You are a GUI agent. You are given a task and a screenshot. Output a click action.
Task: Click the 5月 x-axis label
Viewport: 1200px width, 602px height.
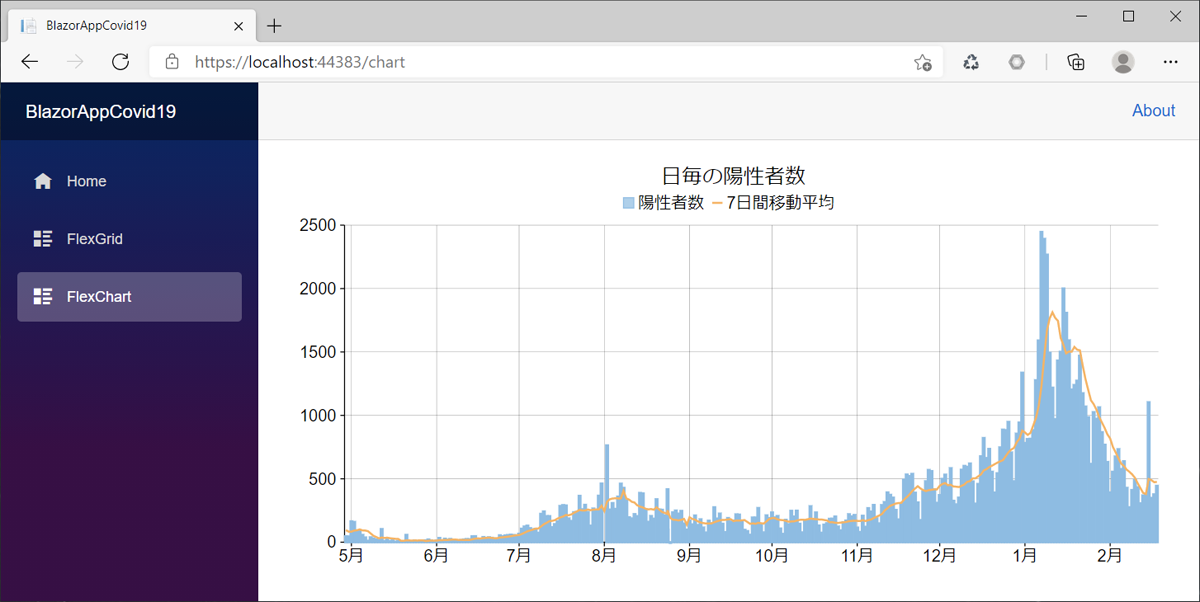(351, 554)
